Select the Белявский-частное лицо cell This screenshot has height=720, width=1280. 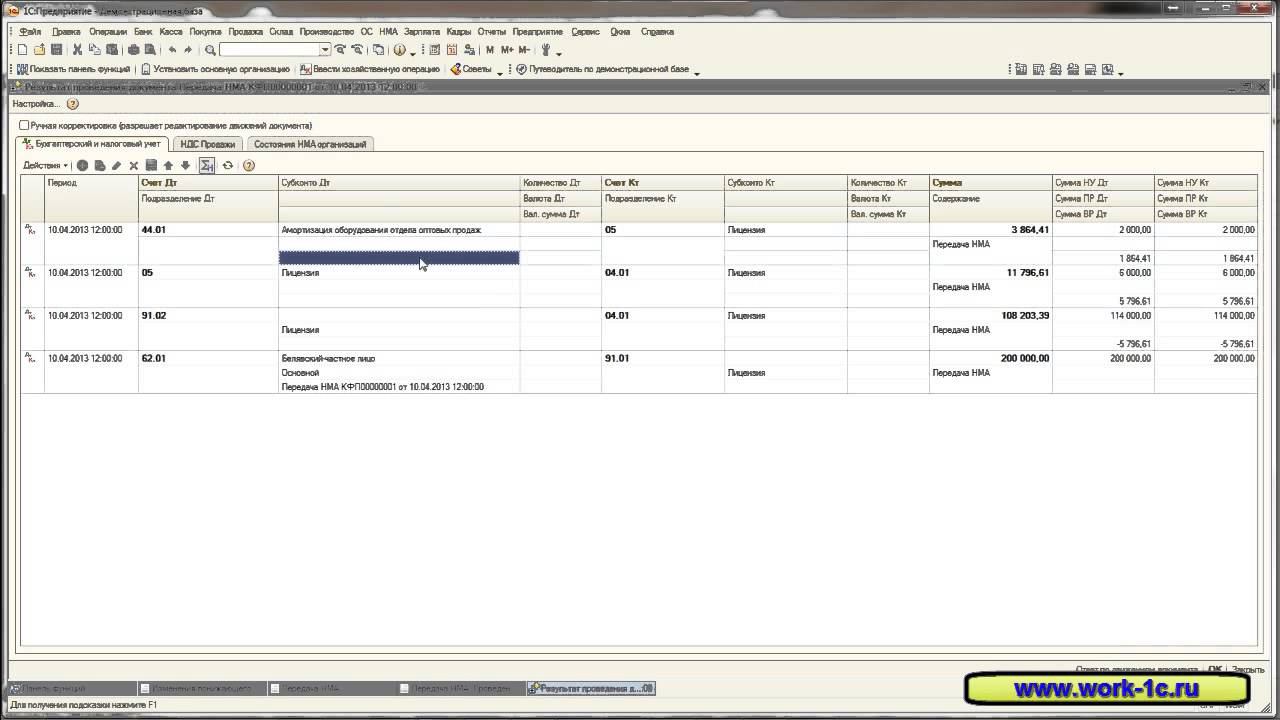point(399,358)
